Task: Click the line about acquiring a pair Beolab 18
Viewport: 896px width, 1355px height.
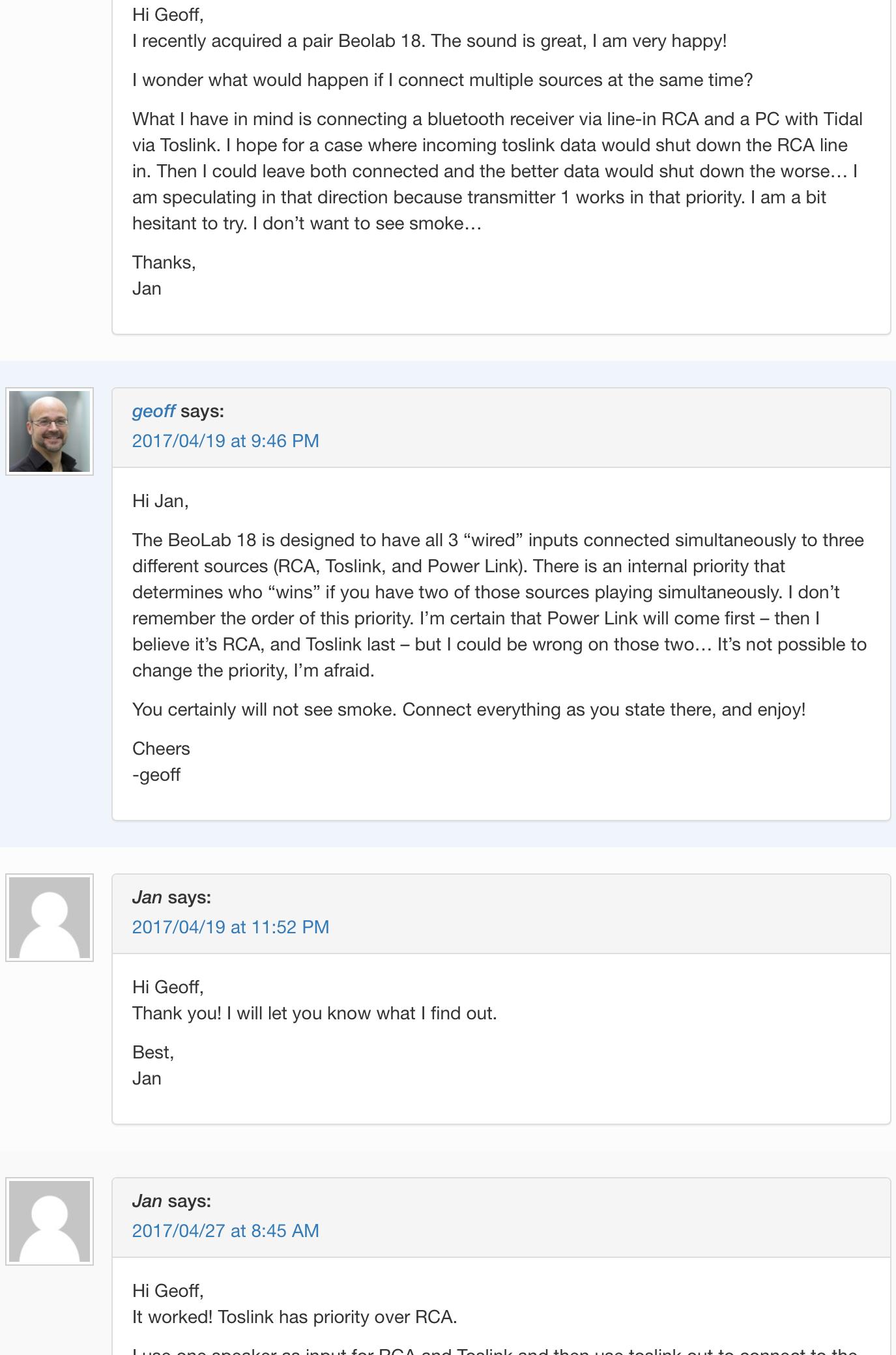Action: tap(429, 41)
